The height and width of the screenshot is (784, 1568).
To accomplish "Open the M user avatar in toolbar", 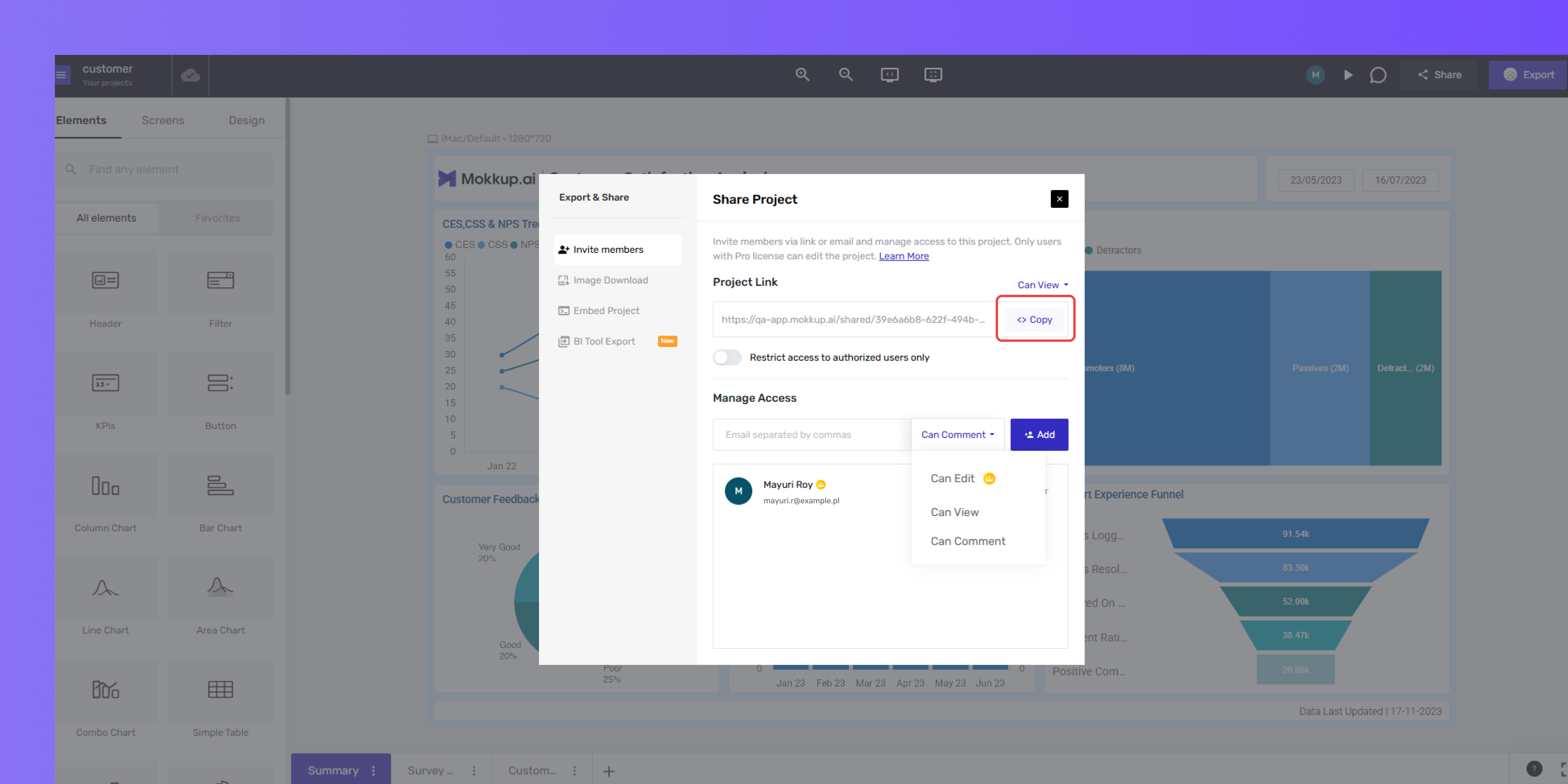I will (x=1316, y=75).
